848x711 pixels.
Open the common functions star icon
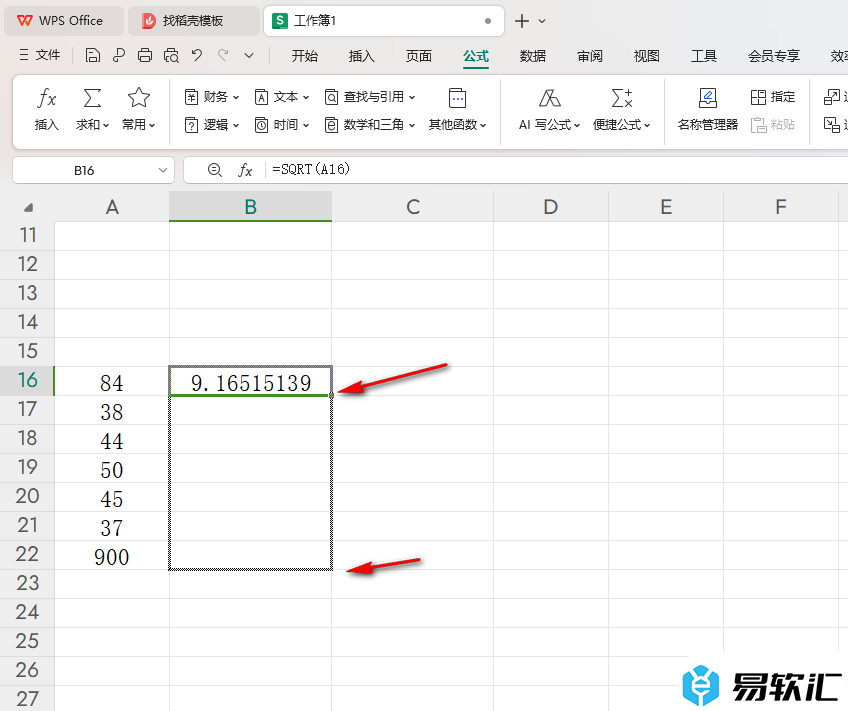pyautogui.click(x=138, y=98)
